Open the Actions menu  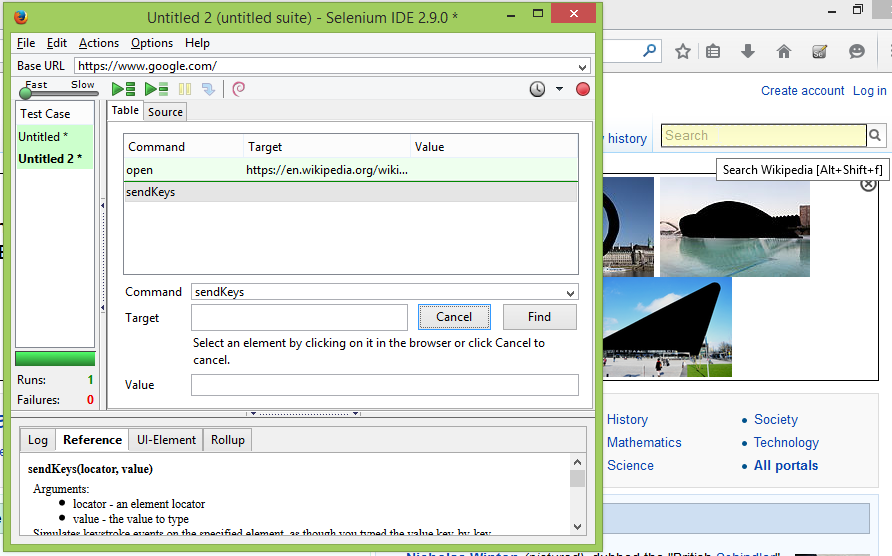98,43
